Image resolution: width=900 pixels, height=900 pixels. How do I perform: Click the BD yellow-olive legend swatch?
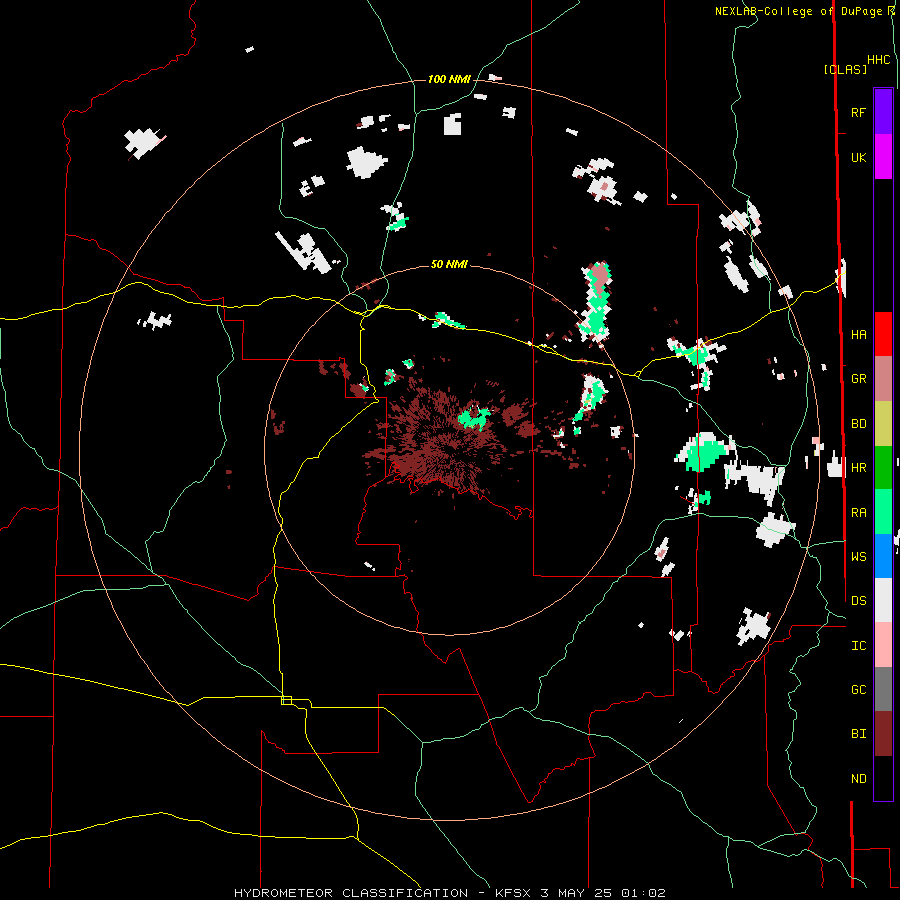[x=883, y=424]
